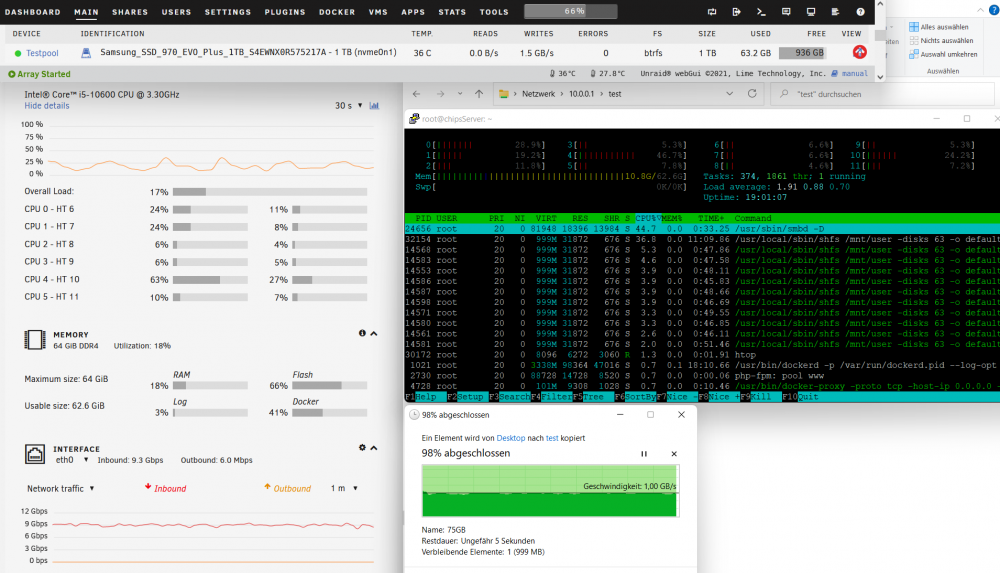Click the F10 Quit key in htop

pos(801,397)
